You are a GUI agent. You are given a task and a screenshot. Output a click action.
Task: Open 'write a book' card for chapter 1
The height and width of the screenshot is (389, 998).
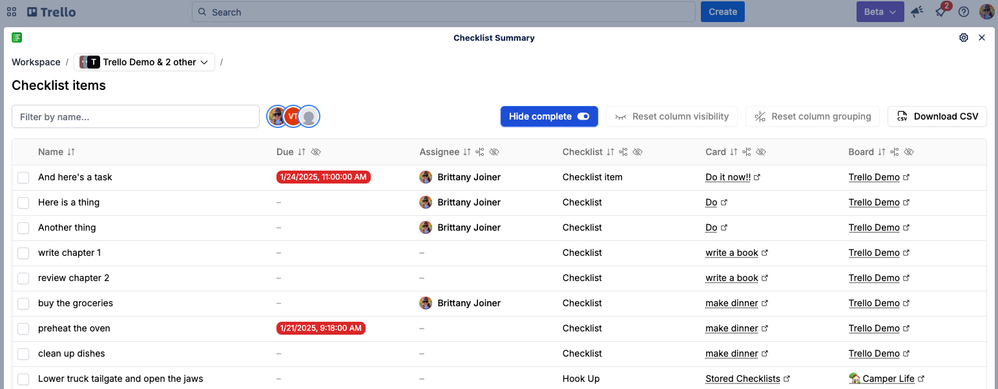coord(731,253)
